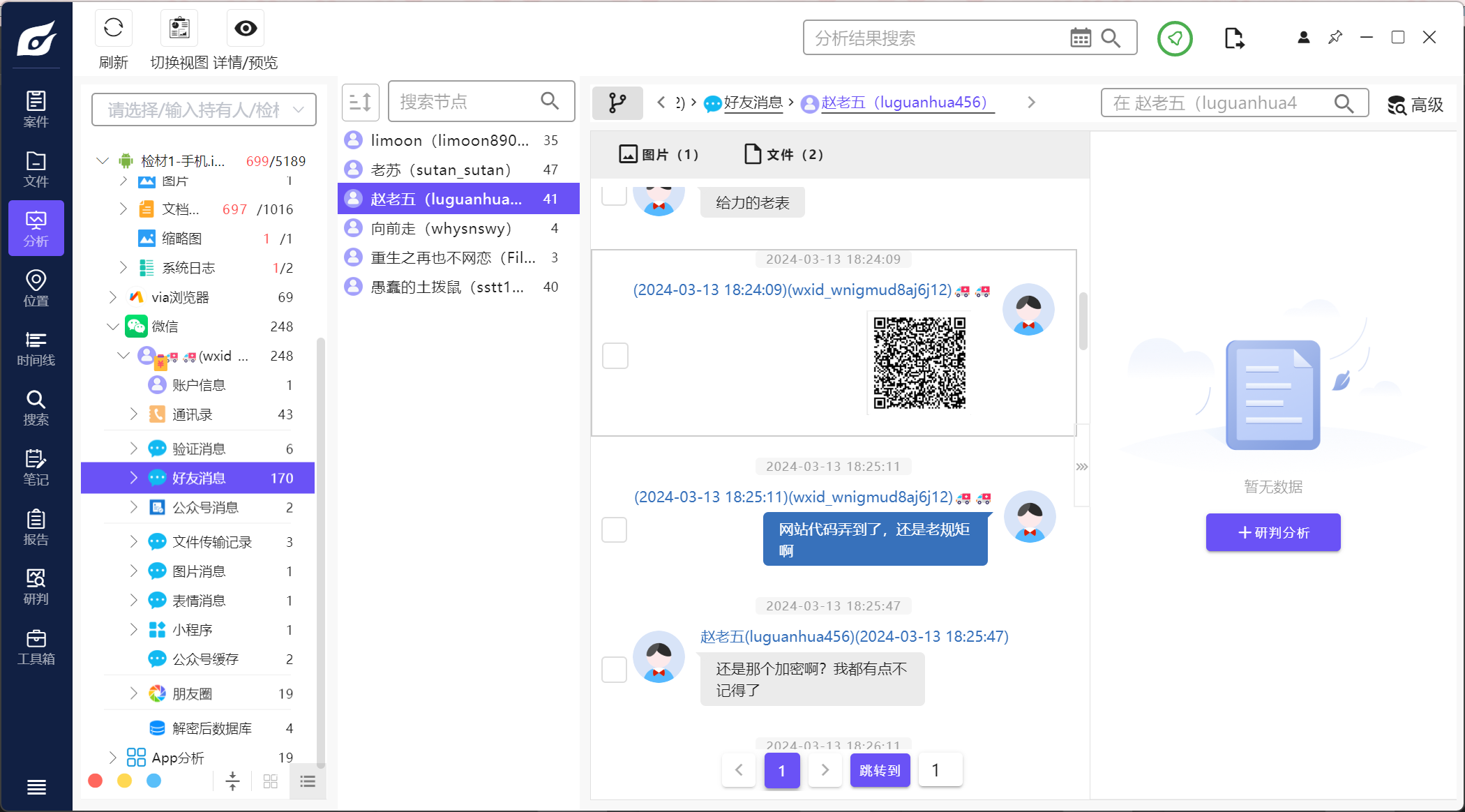Click the 跳转到 jump button
Image resolution: width=1465 pixels, height=812 pixels.
click(x=879, y=770)
